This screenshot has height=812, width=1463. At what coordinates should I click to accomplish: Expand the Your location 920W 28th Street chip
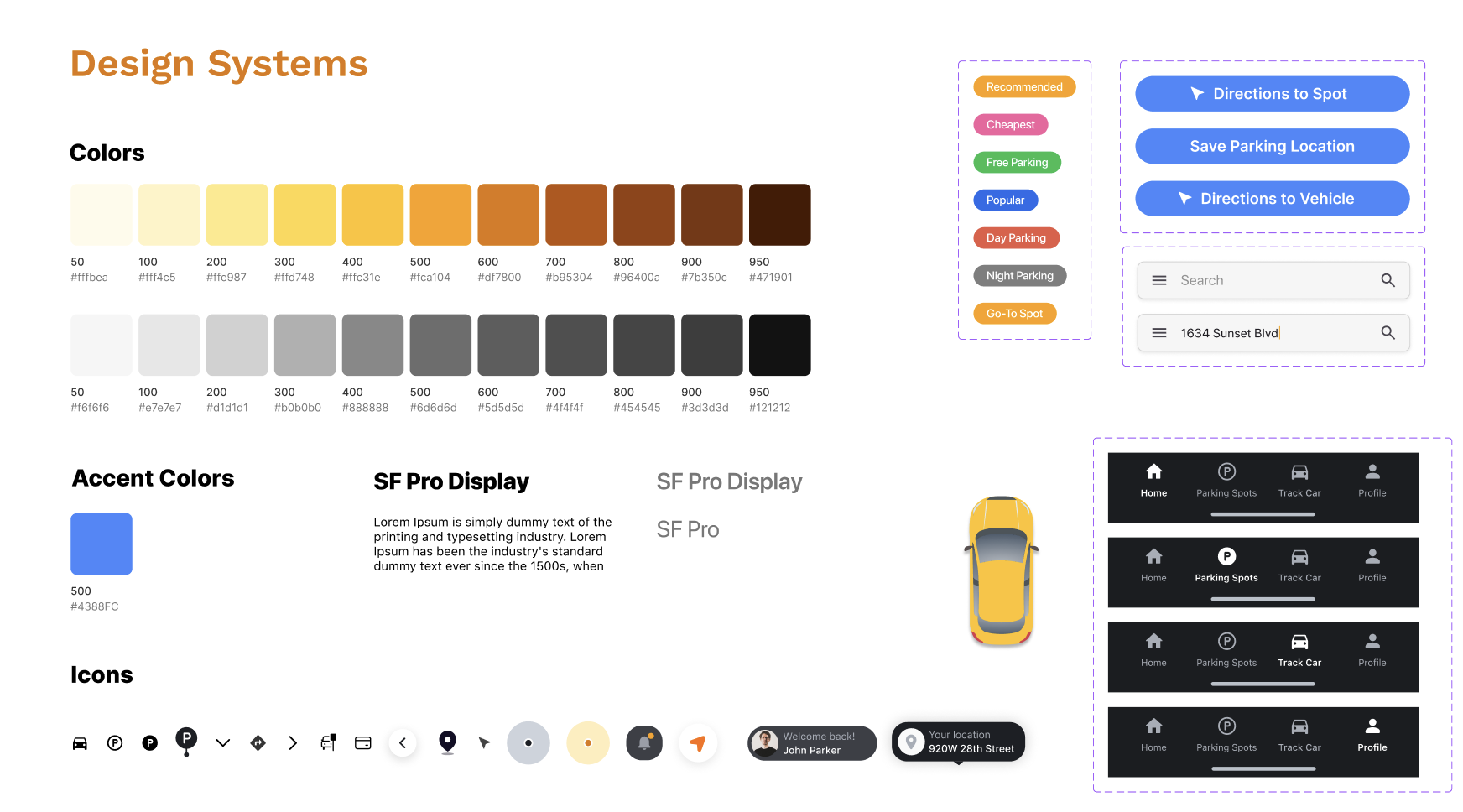tap(958, 742)
